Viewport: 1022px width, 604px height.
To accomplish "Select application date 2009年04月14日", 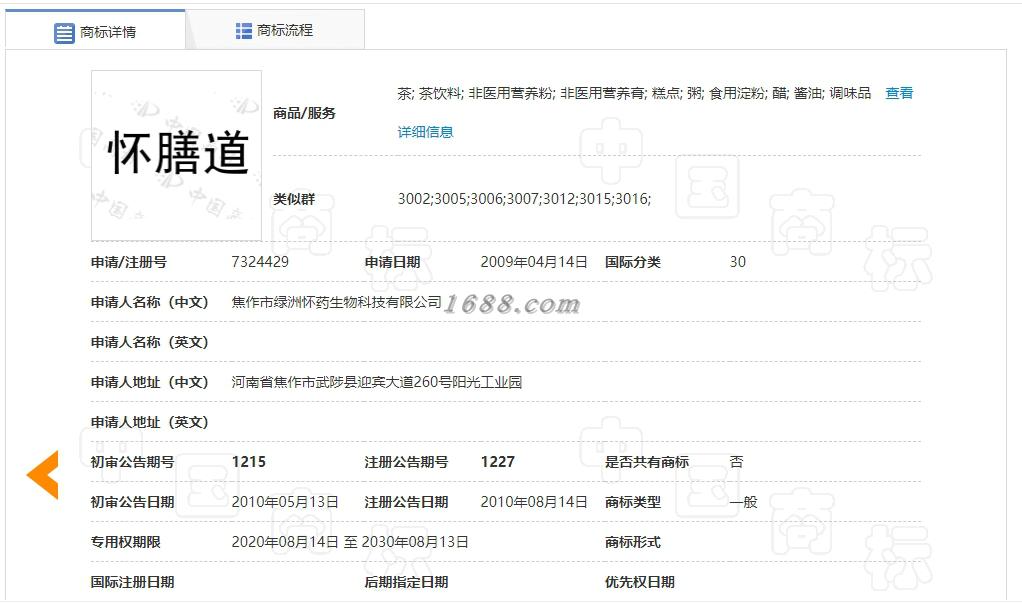I will 534,262.
